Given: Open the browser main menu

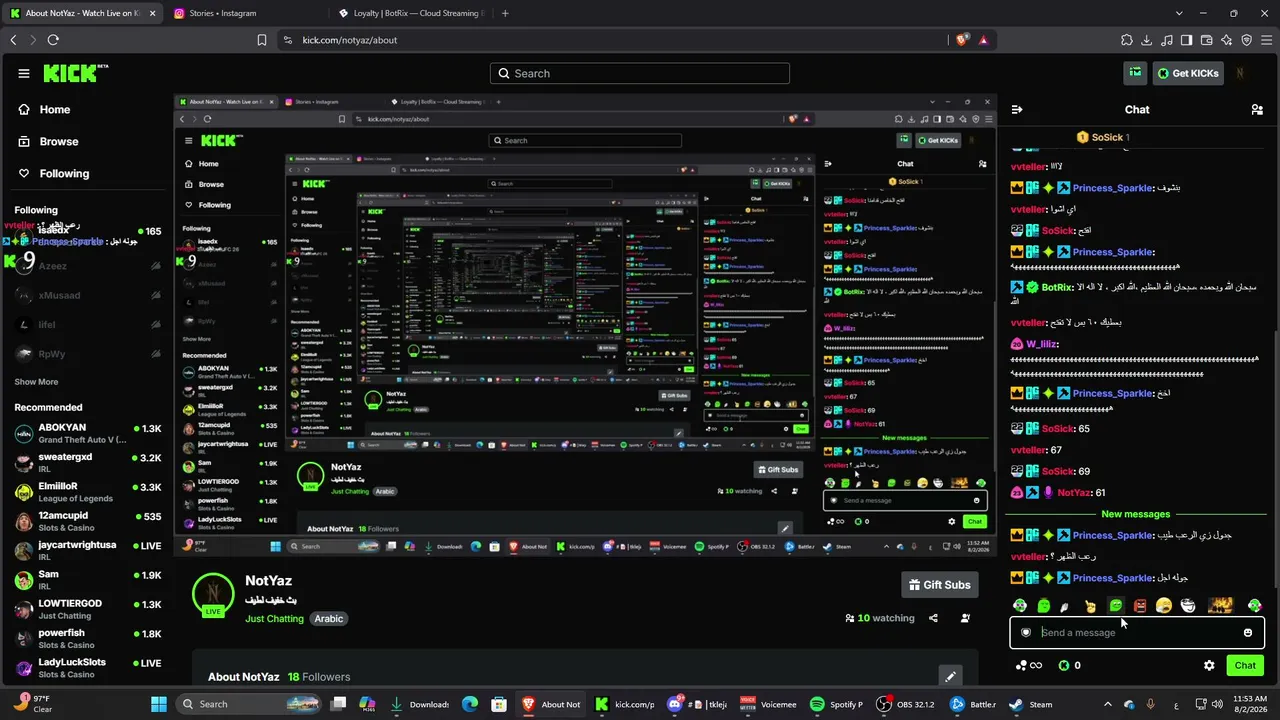Looking at the screenshot, I should [1267, 40].
